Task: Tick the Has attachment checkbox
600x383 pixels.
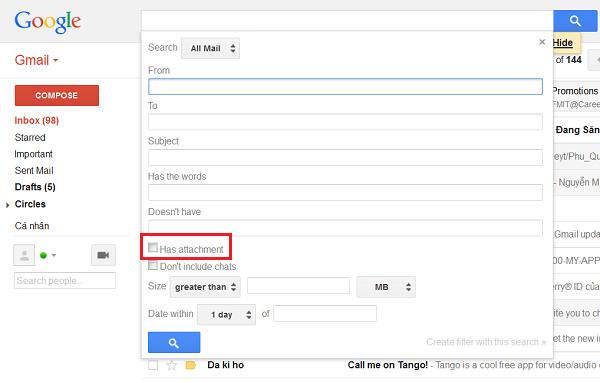Action: pos(153,248)
